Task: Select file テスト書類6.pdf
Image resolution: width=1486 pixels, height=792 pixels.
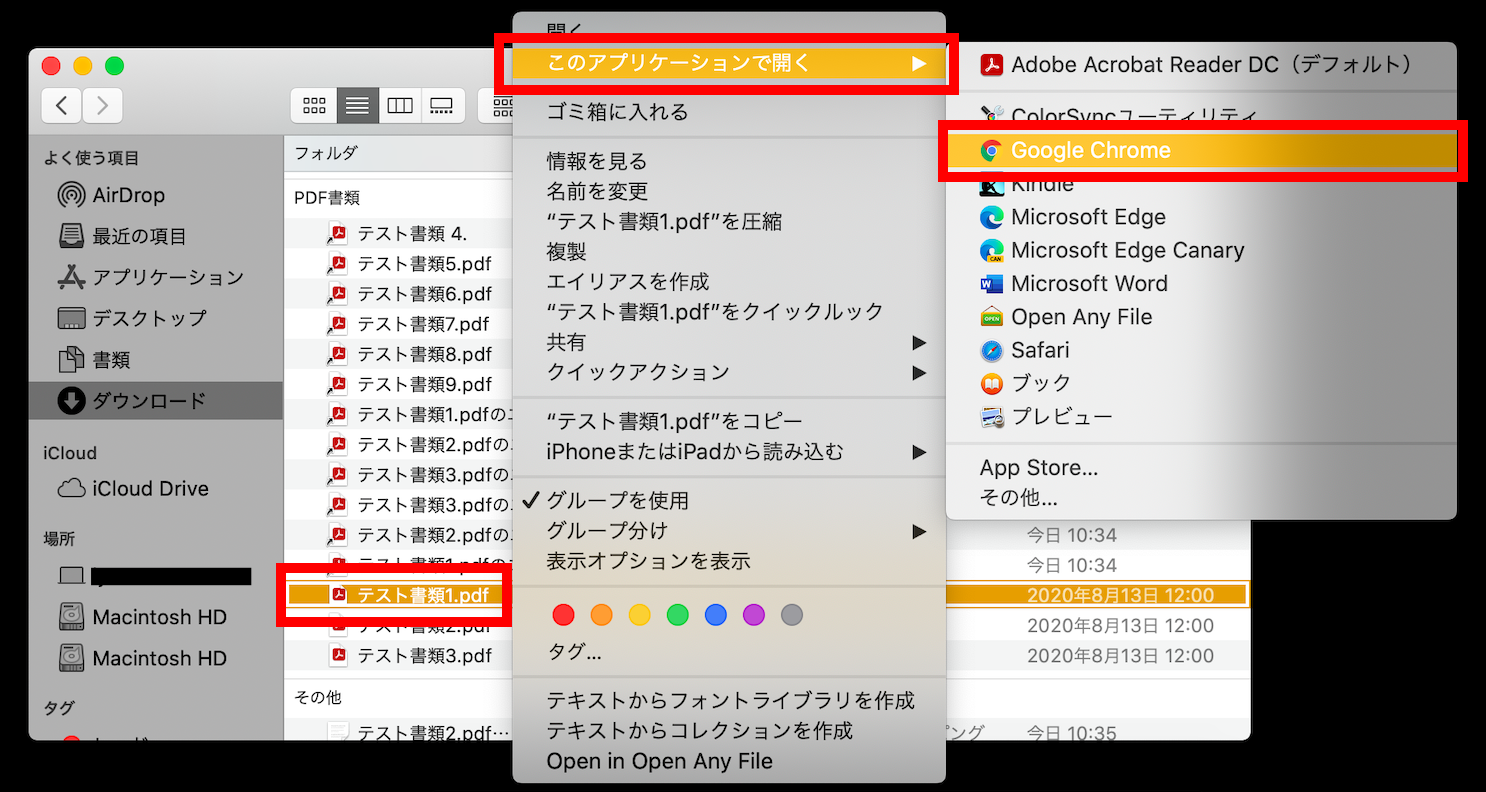Action: [424, 294]
